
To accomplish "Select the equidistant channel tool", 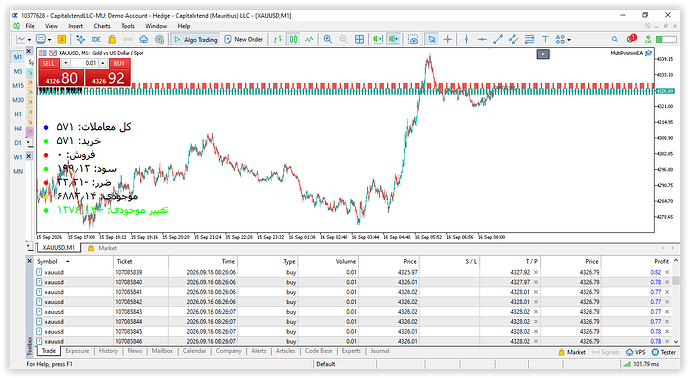I will (x=514, y=39).
